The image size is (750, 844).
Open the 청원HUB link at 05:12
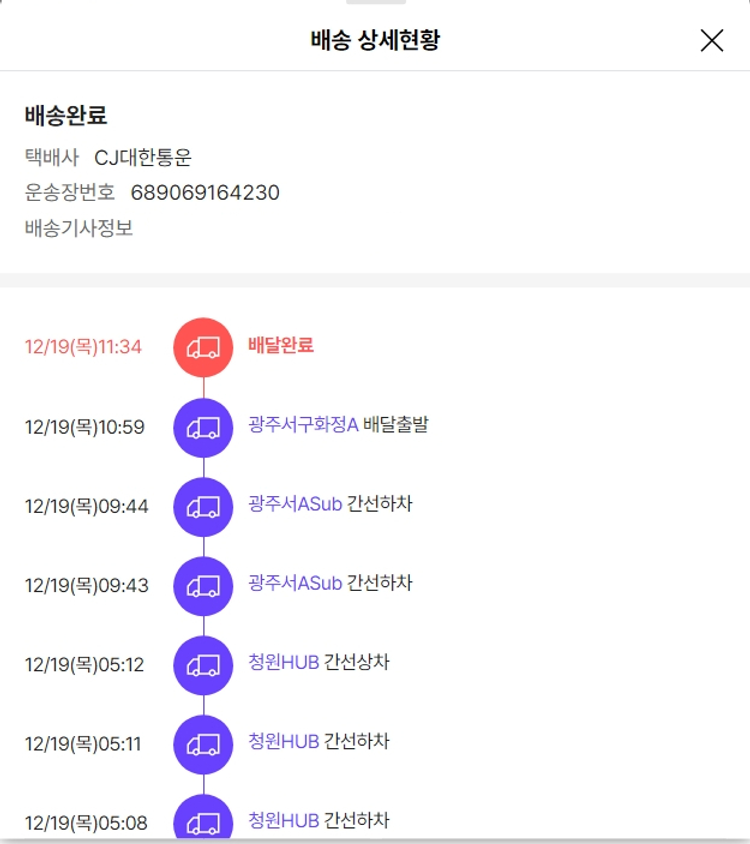[x=284, y=662]
